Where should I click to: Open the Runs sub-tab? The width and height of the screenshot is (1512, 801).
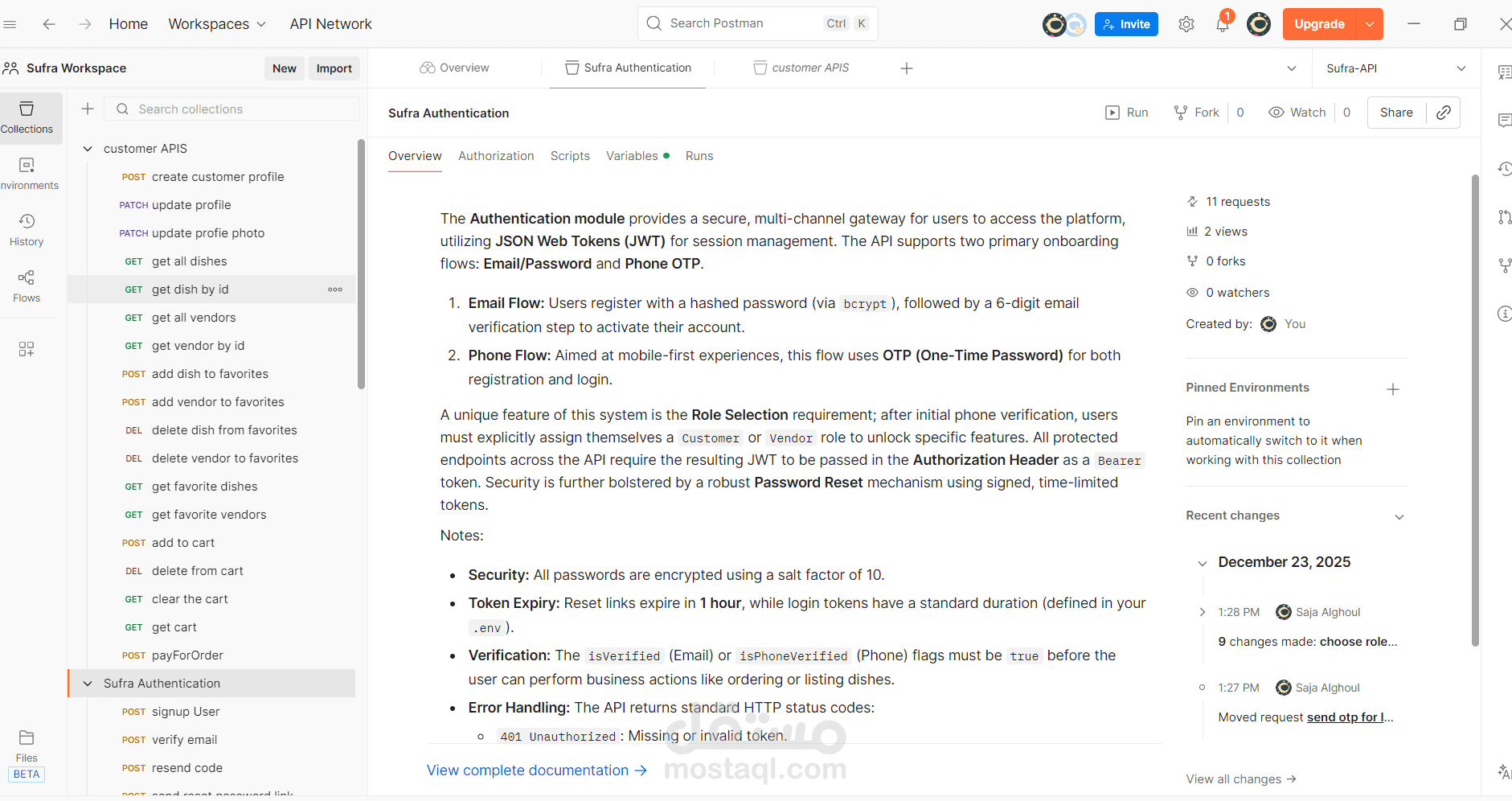[x=699, y=156]
